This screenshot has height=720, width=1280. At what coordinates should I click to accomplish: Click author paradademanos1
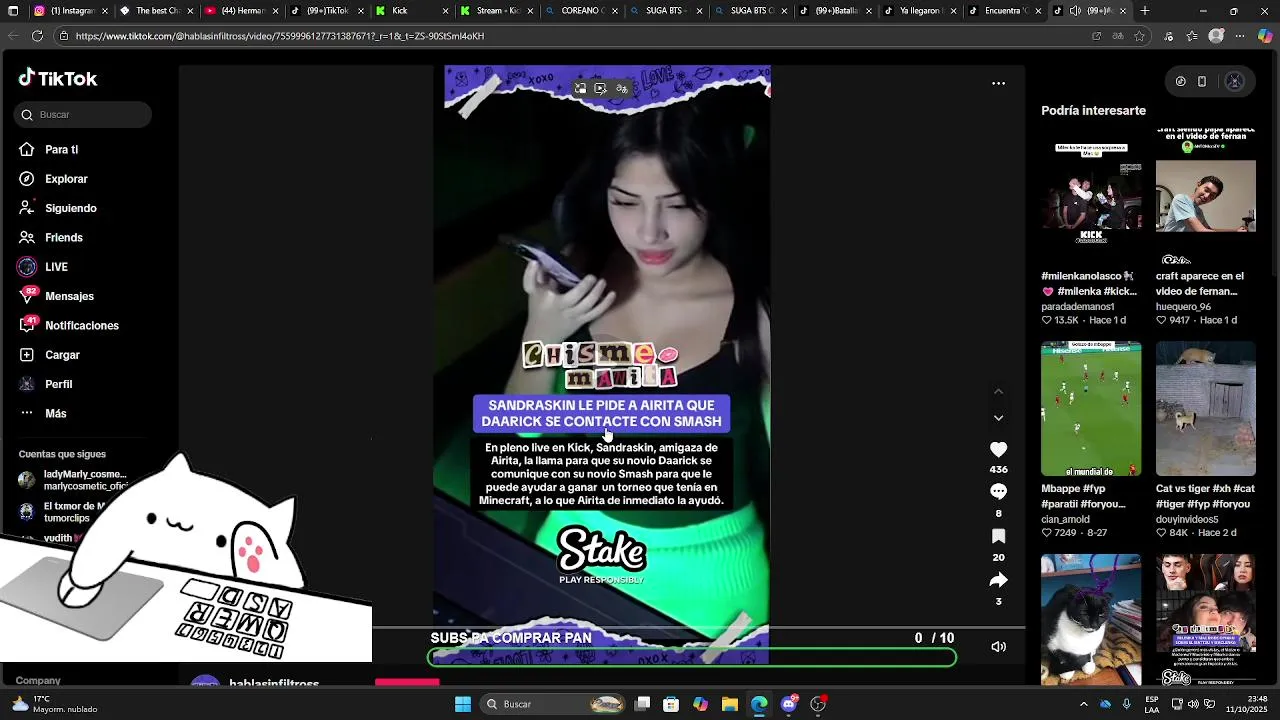pos(1077,307)
